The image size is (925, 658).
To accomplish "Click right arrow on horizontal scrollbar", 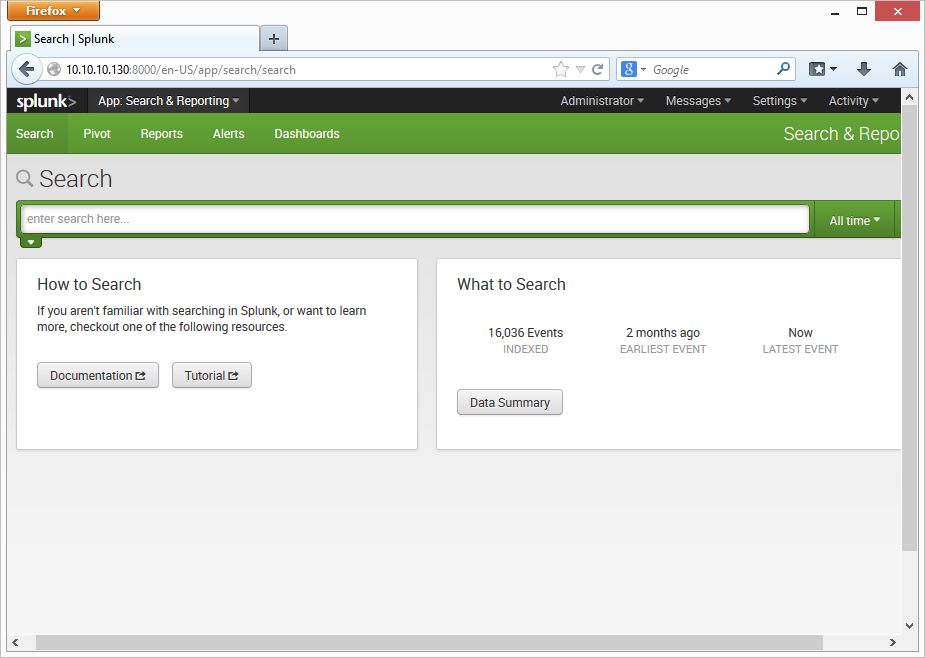I will pyautogui.click(x=893, y=642).
